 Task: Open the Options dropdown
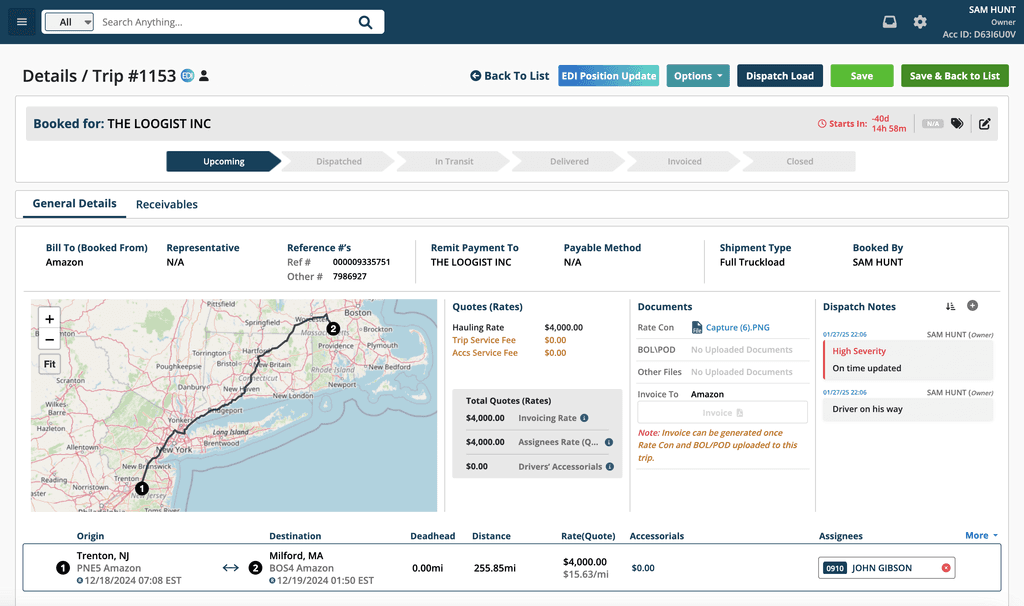click(x=698, y=75)
